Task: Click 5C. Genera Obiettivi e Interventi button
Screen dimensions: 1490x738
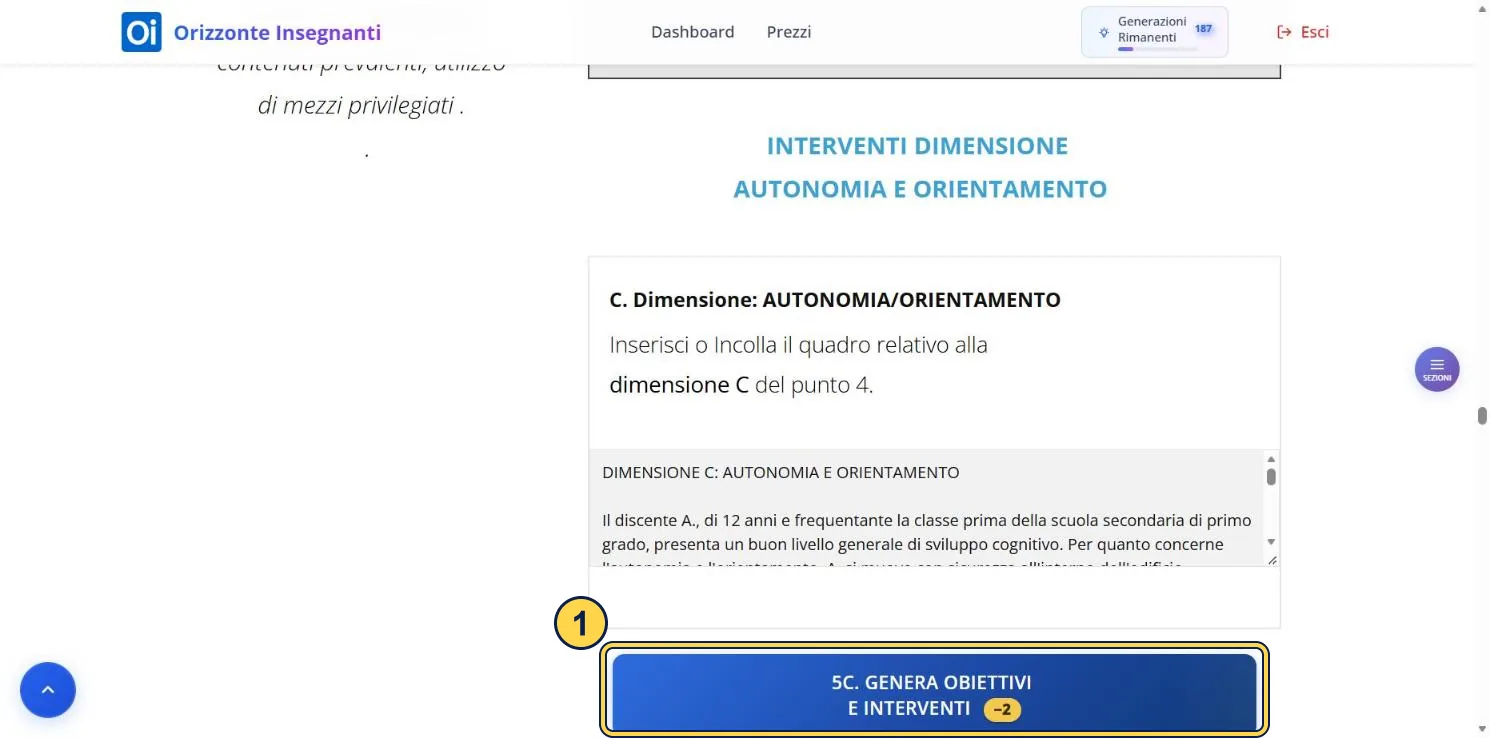Action: [x=934, y=694]
